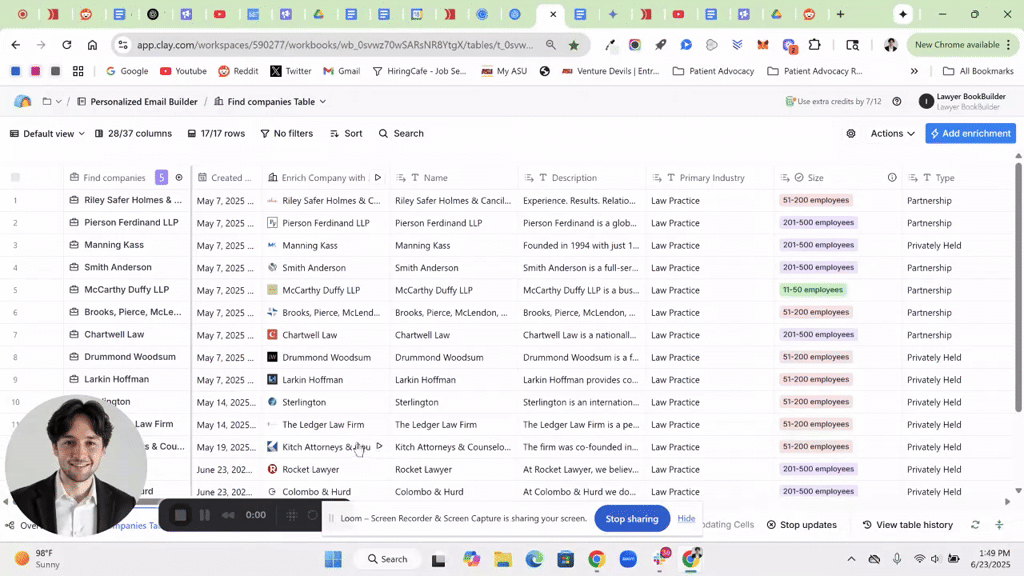Open the Lawyer BookBuilder profile avatar
Image resolution: width=1024 pixels, height=576 pixels.
(x=926, y=102)
